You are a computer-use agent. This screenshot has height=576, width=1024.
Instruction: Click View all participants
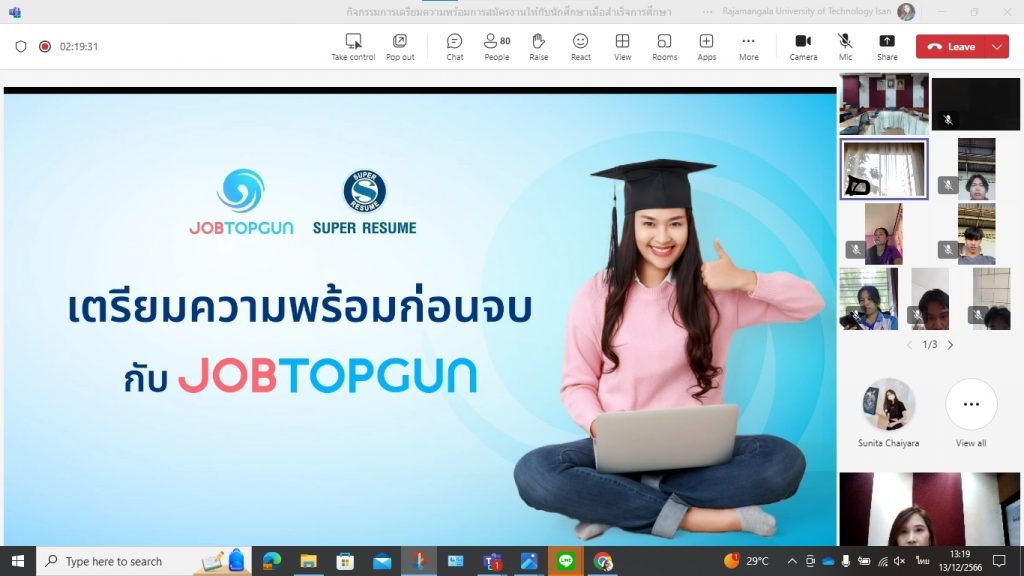coord(971,405)
